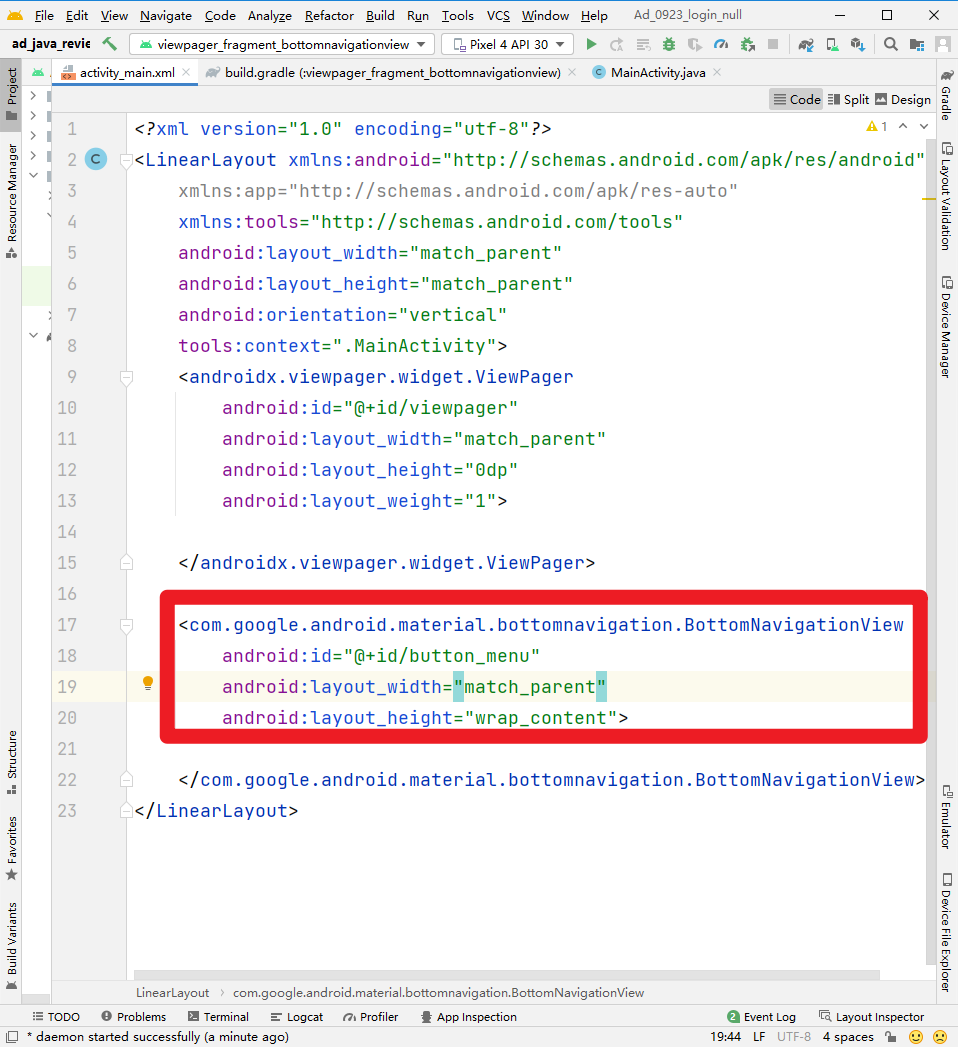This screenshot has height=1047, width=958.
Task: Toggle tool windows quick access button
Action: click(x=11, y=1036)
